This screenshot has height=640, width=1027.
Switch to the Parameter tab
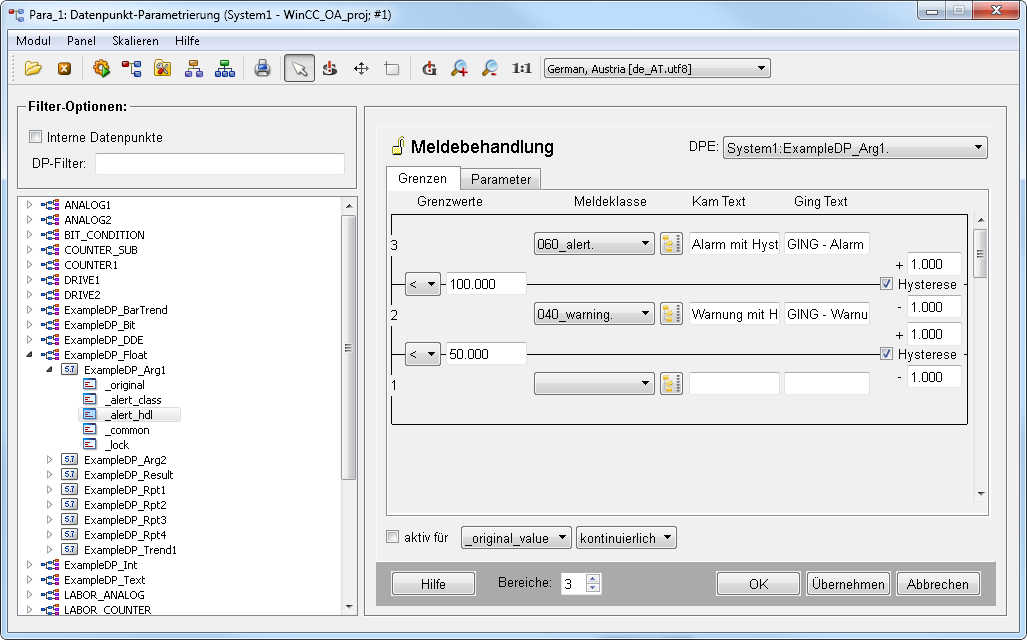(501, 179)
